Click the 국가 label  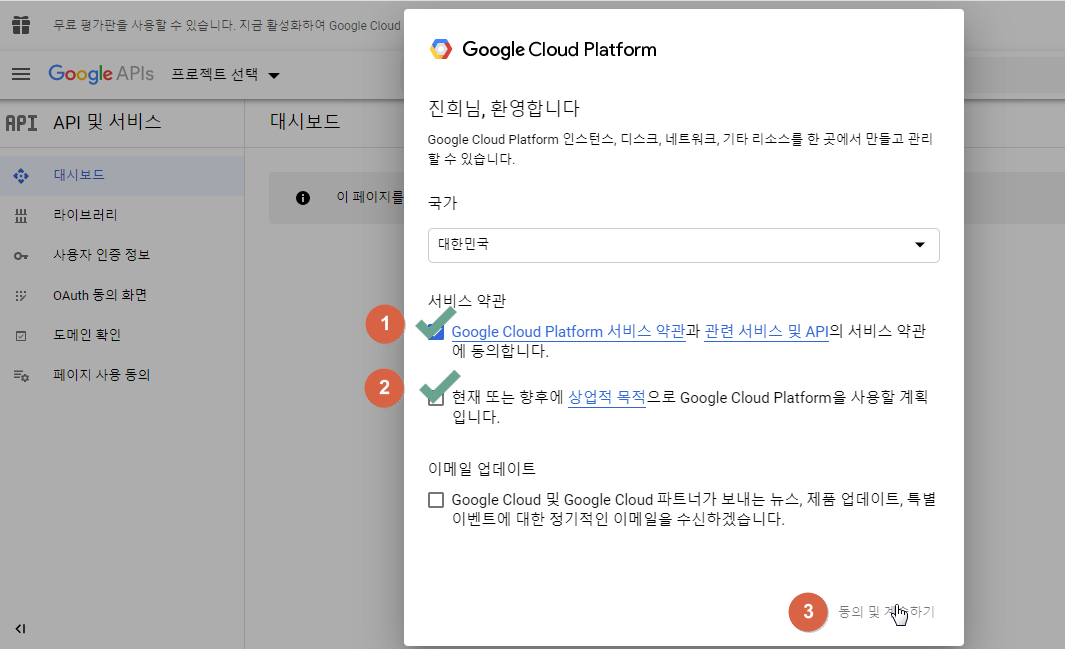point(442,203)
